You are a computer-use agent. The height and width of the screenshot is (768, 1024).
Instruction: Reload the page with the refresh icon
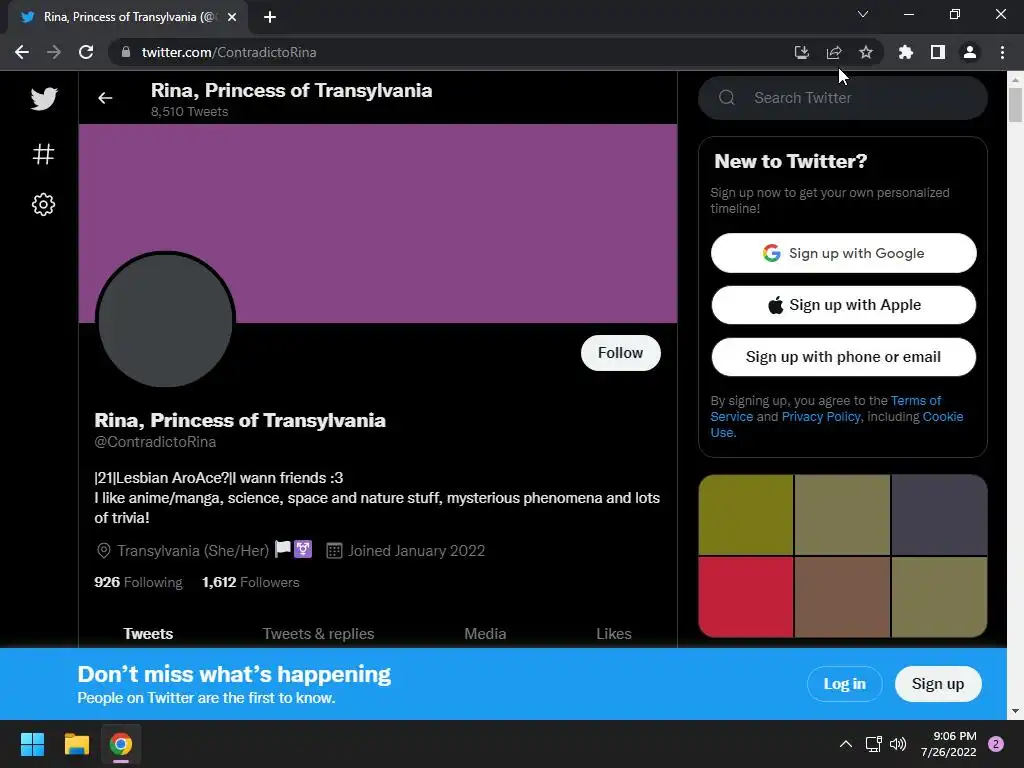point(86,52)
